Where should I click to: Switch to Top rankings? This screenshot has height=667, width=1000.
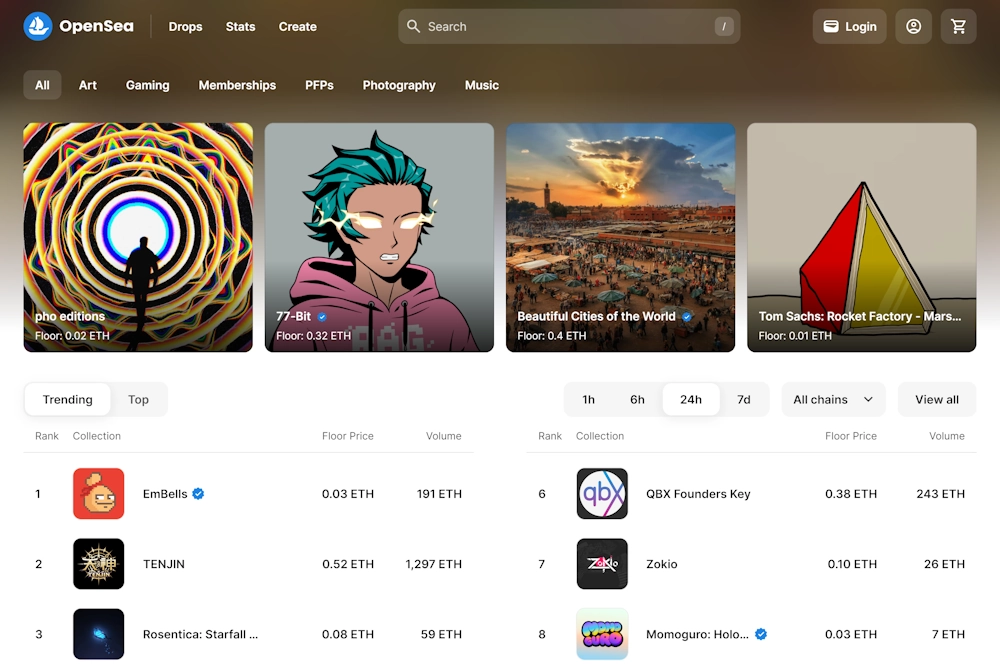pos(138,400)
